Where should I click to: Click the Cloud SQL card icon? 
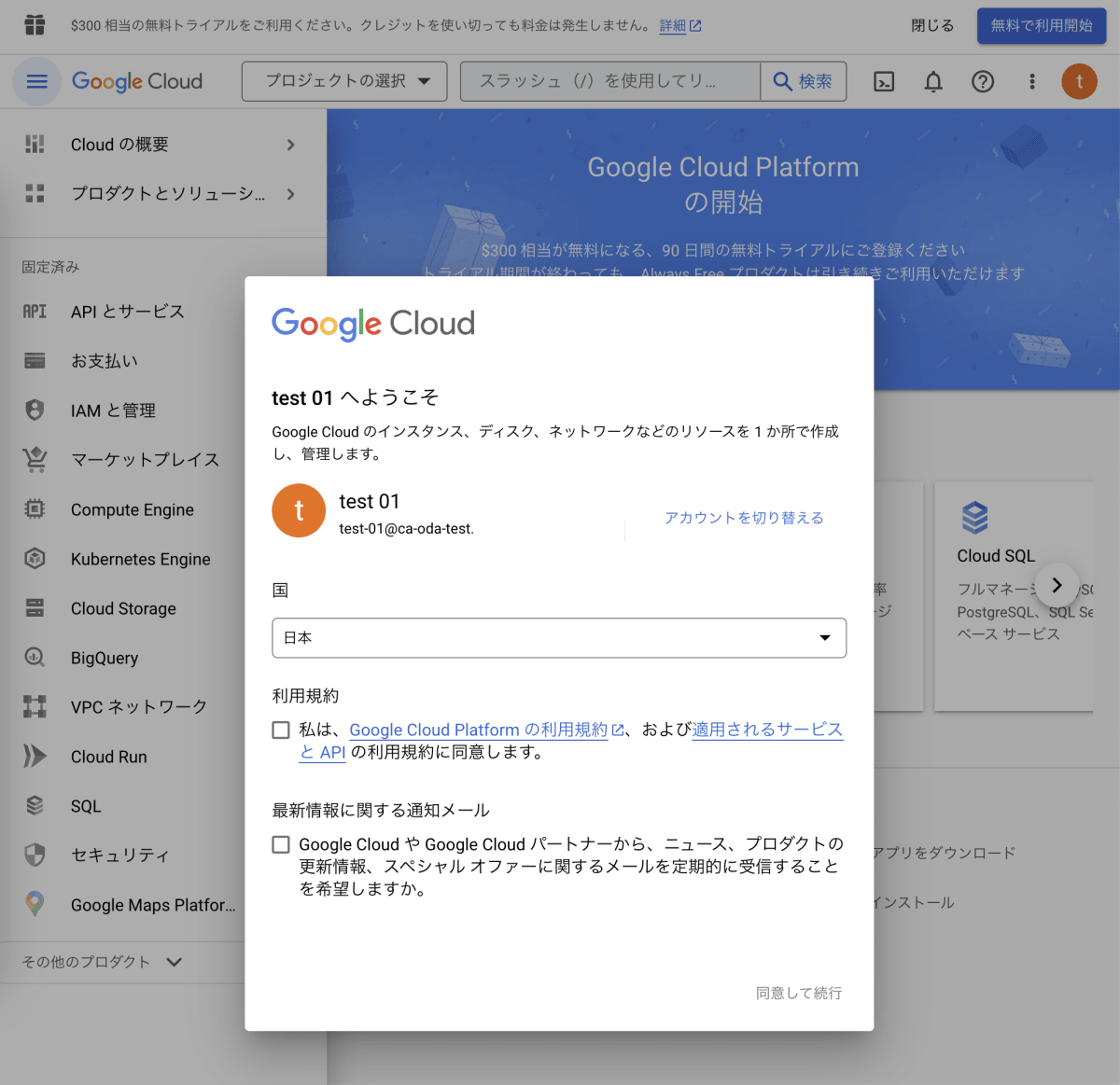(974, 518)
